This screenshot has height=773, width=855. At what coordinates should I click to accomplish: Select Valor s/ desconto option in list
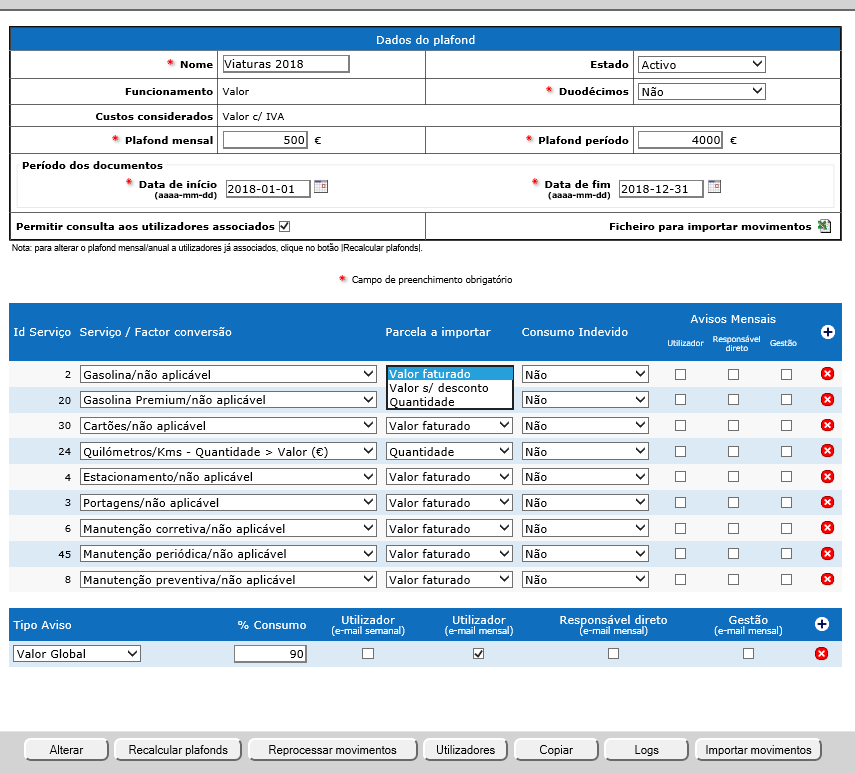pyautogui.click(x=450, y=388)
